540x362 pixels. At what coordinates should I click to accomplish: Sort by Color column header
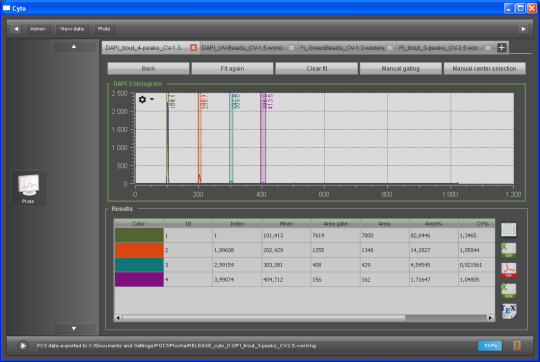(x=139, y=224)
